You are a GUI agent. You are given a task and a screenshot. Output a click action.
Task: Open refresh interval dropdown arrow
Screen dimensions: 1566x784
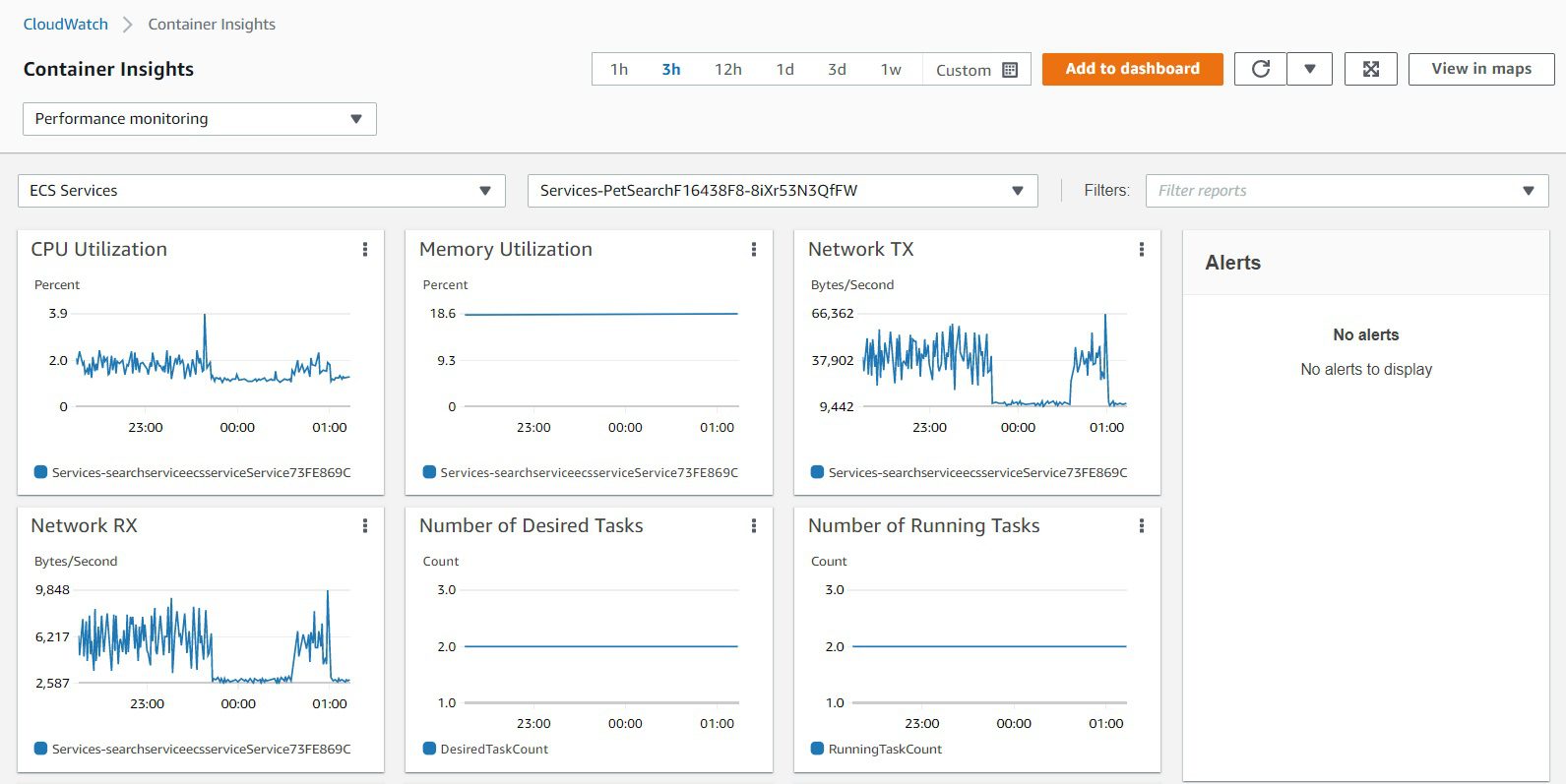(1310, 69)
